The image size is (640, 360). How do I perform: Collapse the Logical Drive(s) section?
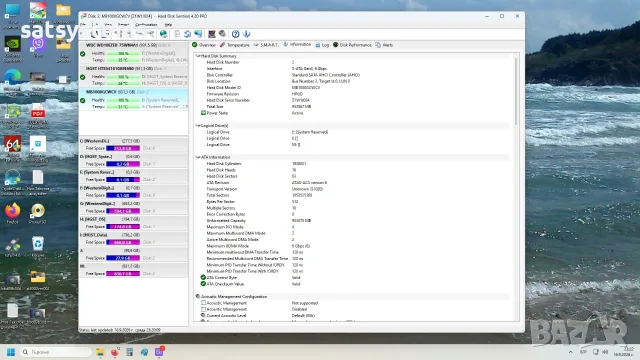[198, 126]
